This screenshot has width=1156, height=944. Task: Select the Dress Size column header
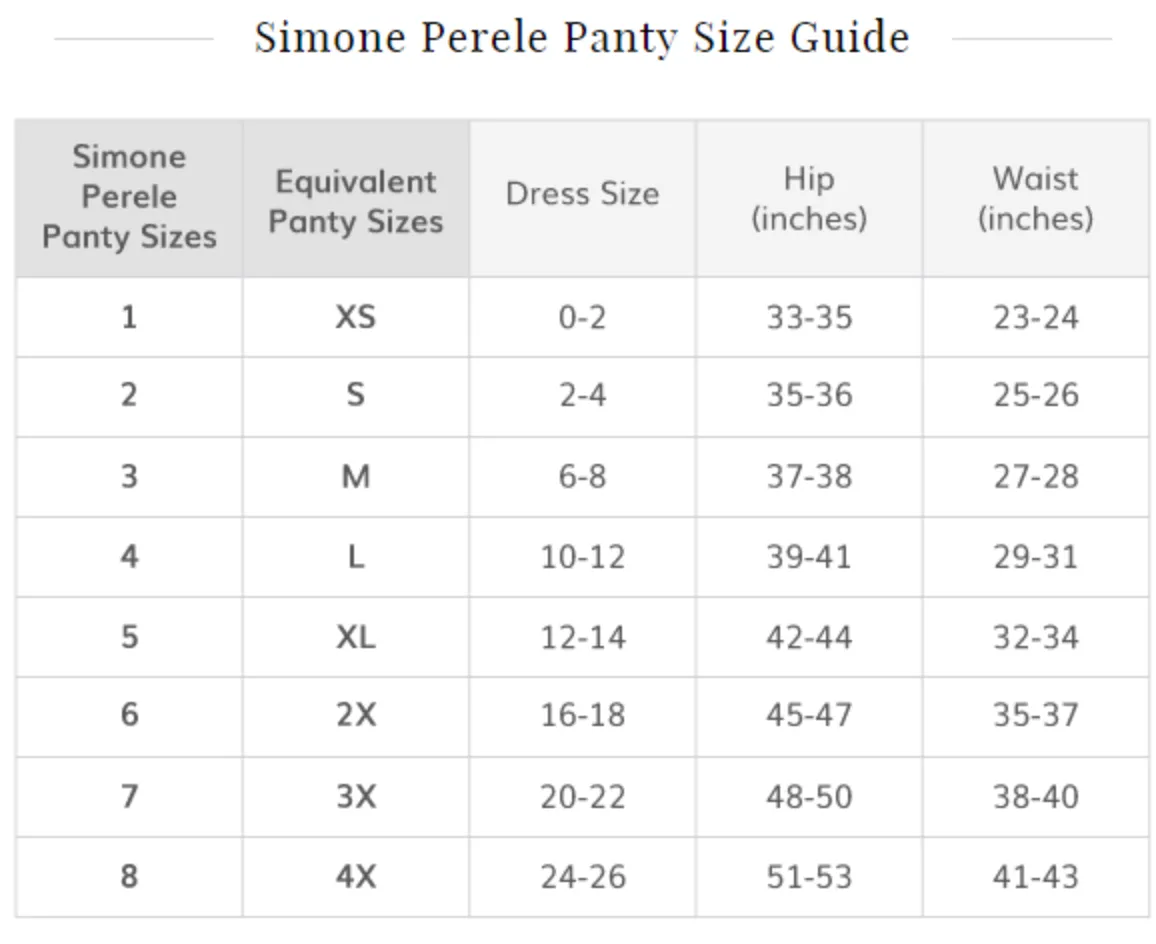pyautogui.click(x=582, y=198)
